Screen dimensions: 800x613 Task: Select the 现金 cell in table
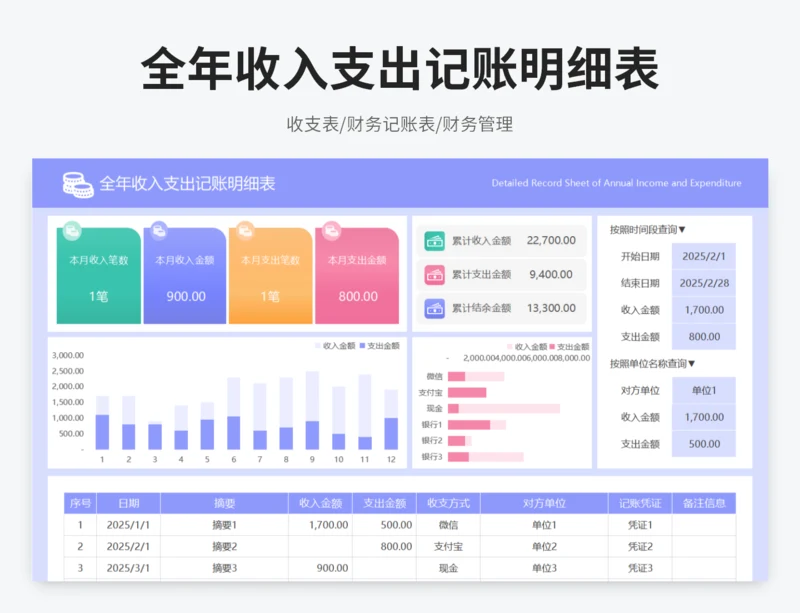click(x=448, y=568)
